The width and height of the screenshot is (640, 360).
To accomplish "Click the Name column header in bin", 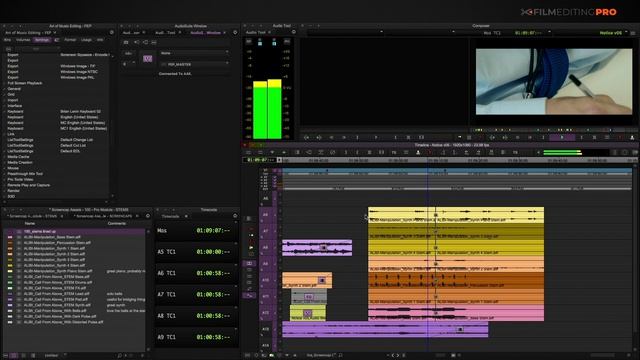I will coord(30,223).
